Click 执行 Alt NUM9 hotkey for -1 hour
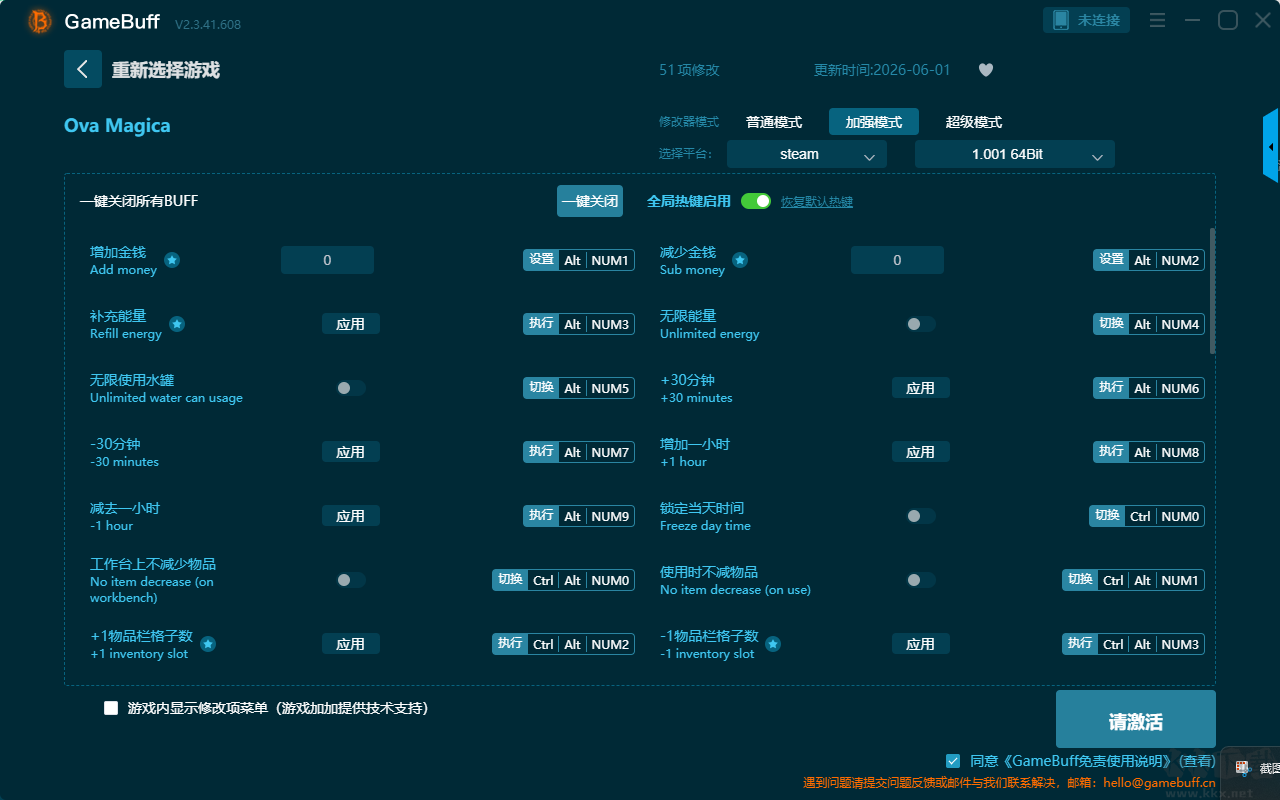 click(579, 516)
